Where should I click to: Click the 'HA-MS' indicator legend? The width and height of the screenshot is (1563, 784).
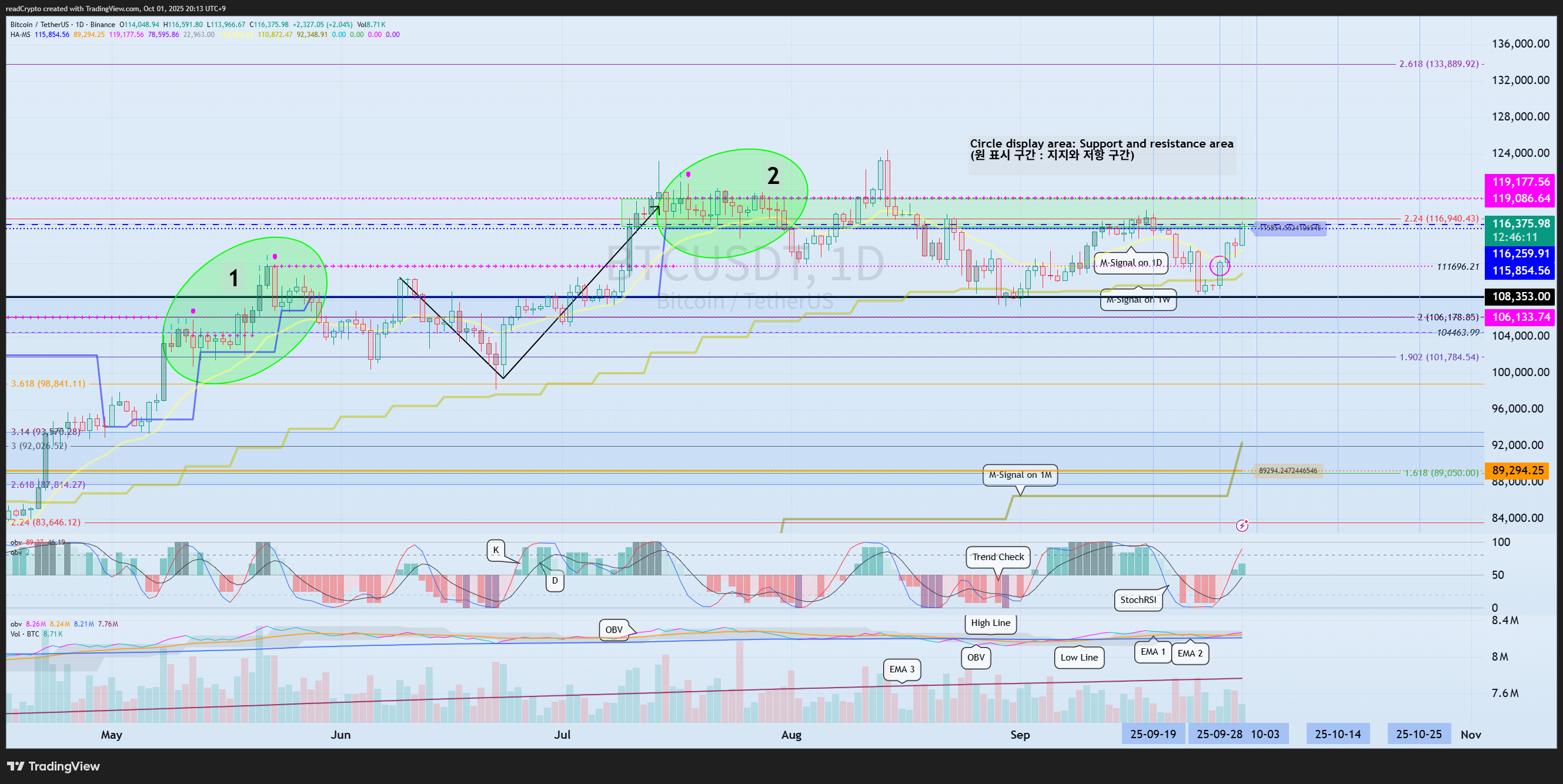coord(20,35)
